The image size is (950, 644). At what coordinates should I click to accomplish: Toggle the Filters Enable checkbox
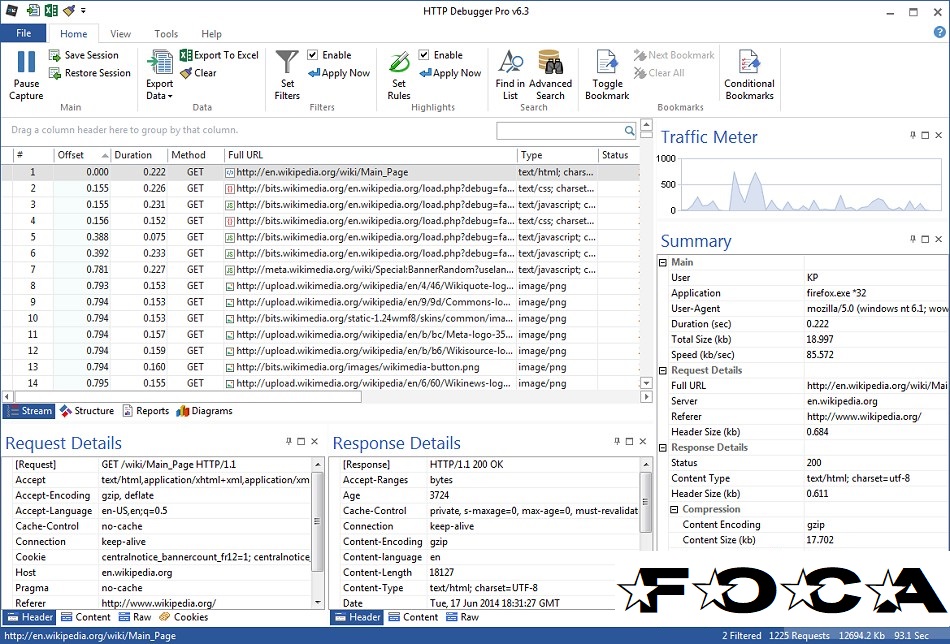pos(313,55)
